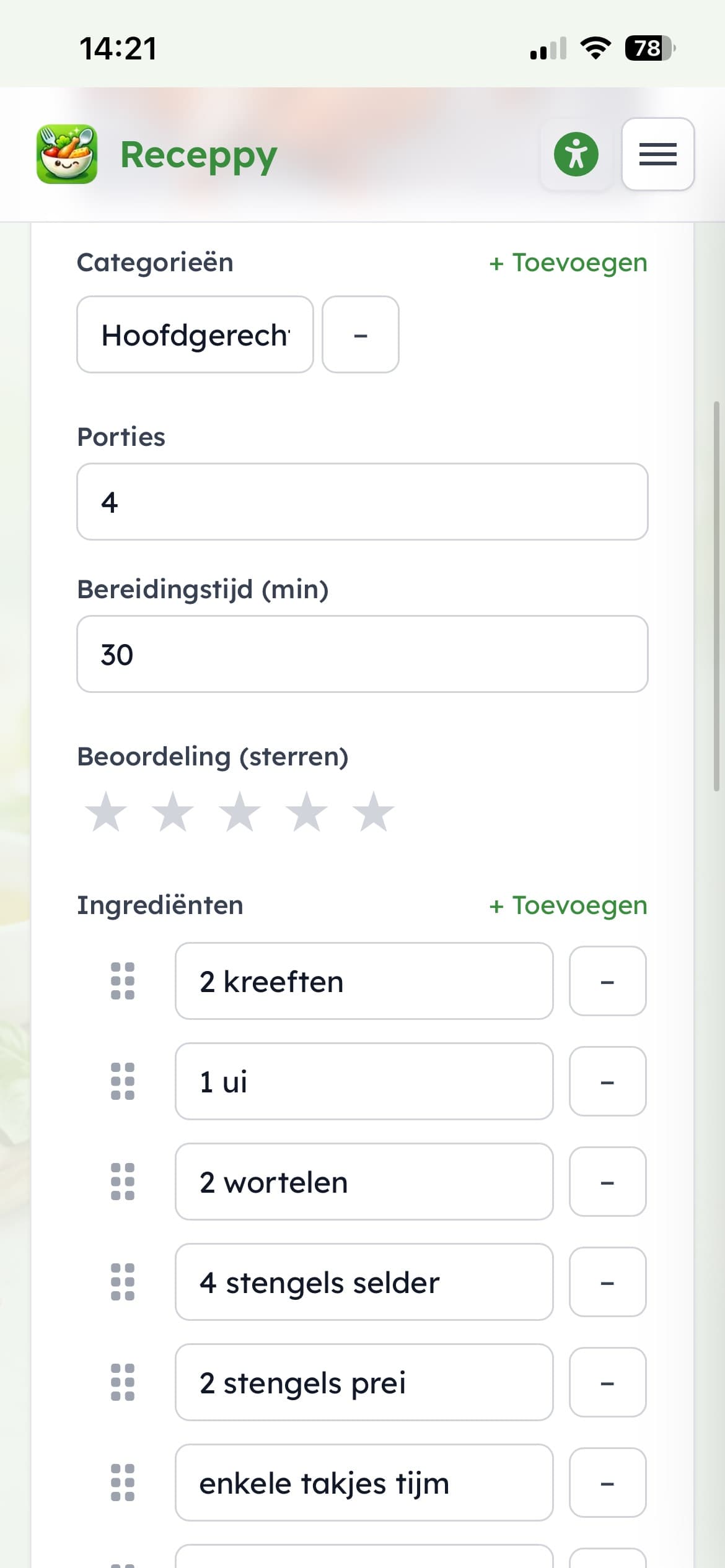This screenshot has width=725, height=1568.
Task: Open the hamburger menu
Action: click(658, 155)
